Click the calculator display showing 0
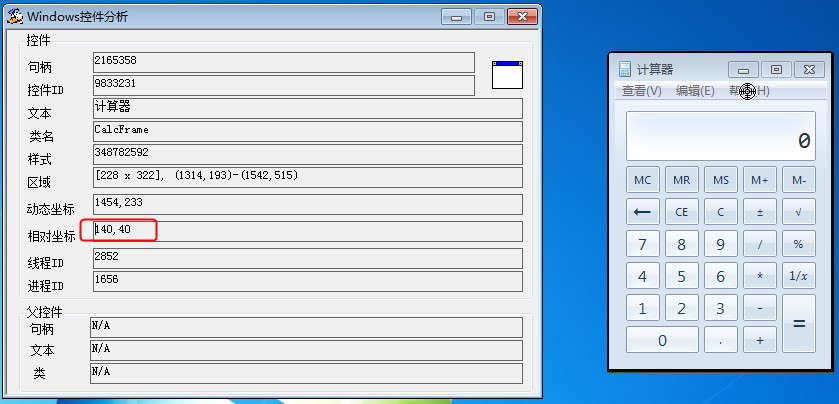The width and height of the screenshot is (839, 404). (x=721, y=136)
